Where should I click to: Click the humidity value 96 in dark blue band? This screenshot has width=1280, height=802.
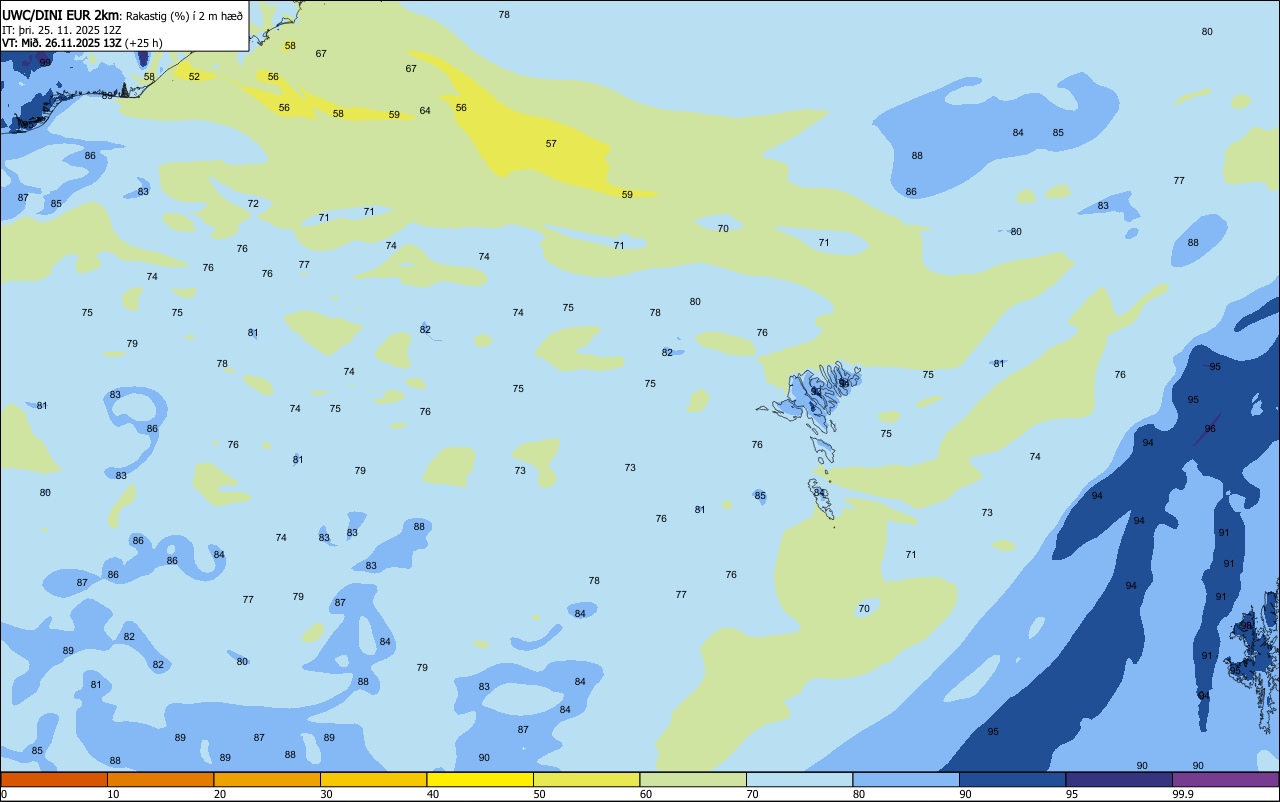(x=1210, y=429)
